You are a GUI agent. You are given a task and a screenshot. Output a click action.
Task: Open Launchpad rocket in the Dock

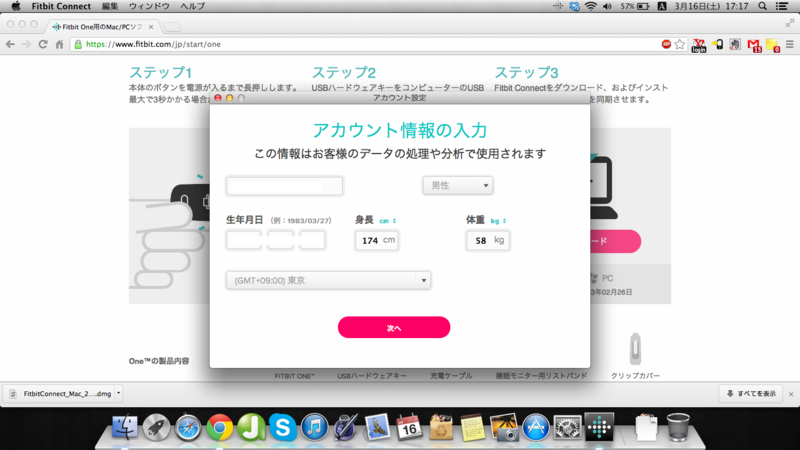point(156,427)
